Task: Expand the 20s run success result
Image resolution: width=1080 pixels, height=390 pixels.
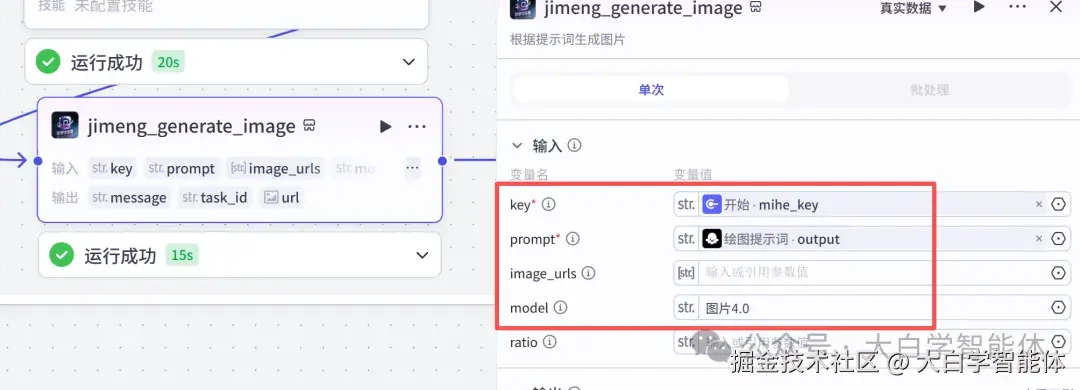Action: (408, 62)
